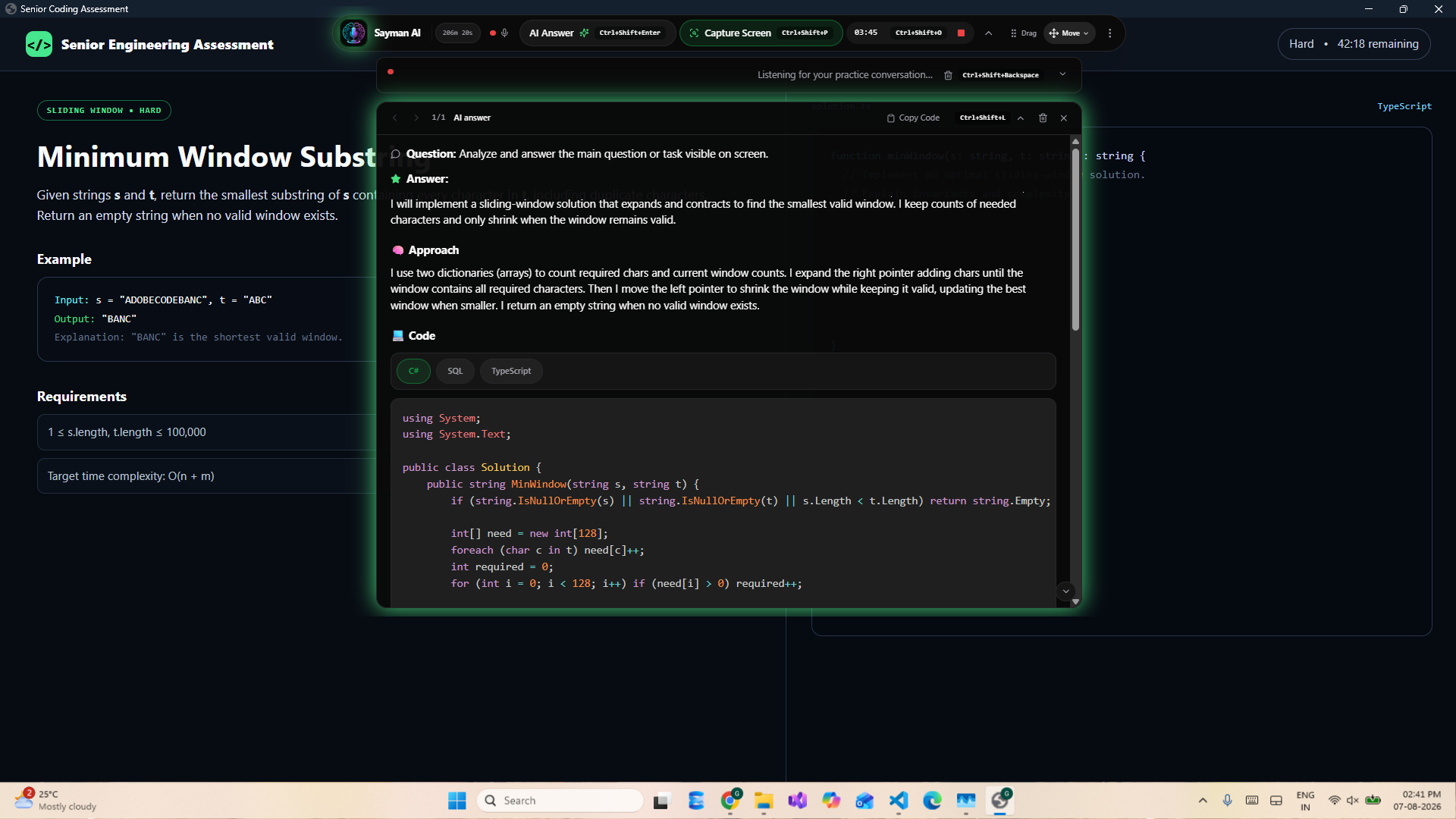1456x819 pixels.
Task: Click the Approach brain emoji heading
Action: (397, 250)
